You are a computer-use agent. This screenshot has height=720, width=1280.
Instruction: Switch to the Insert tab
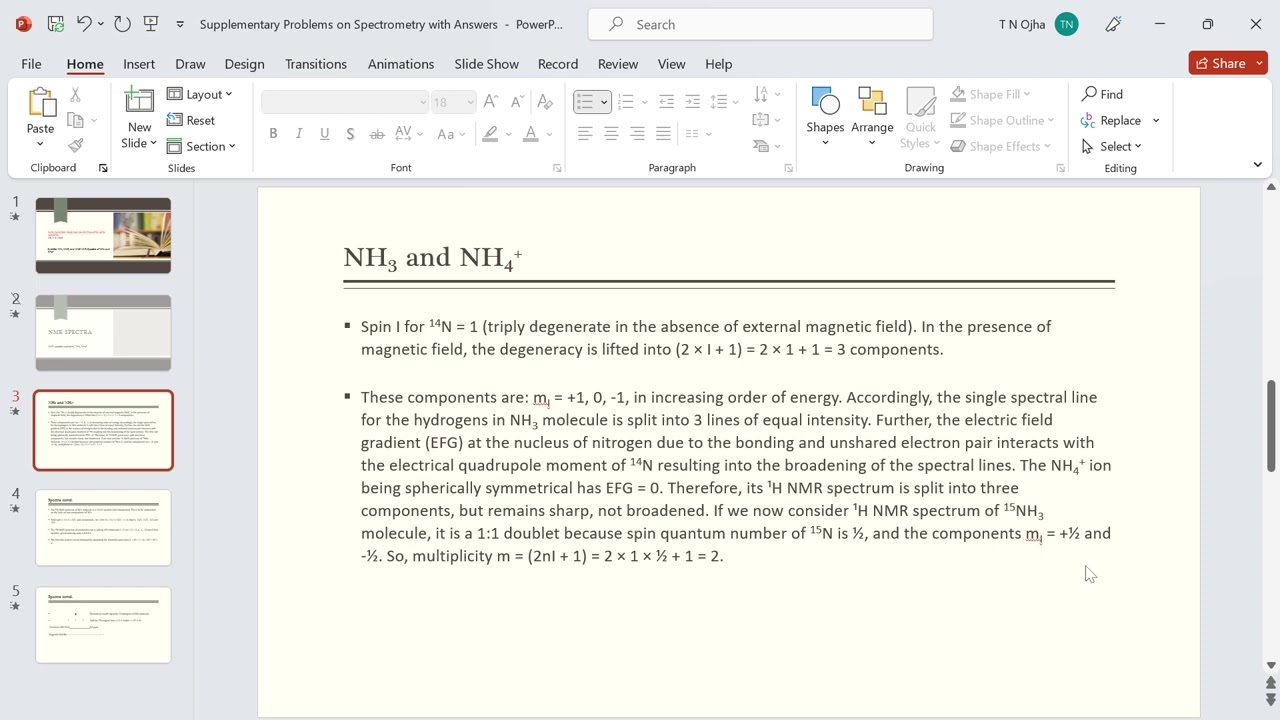pos(139,64)
